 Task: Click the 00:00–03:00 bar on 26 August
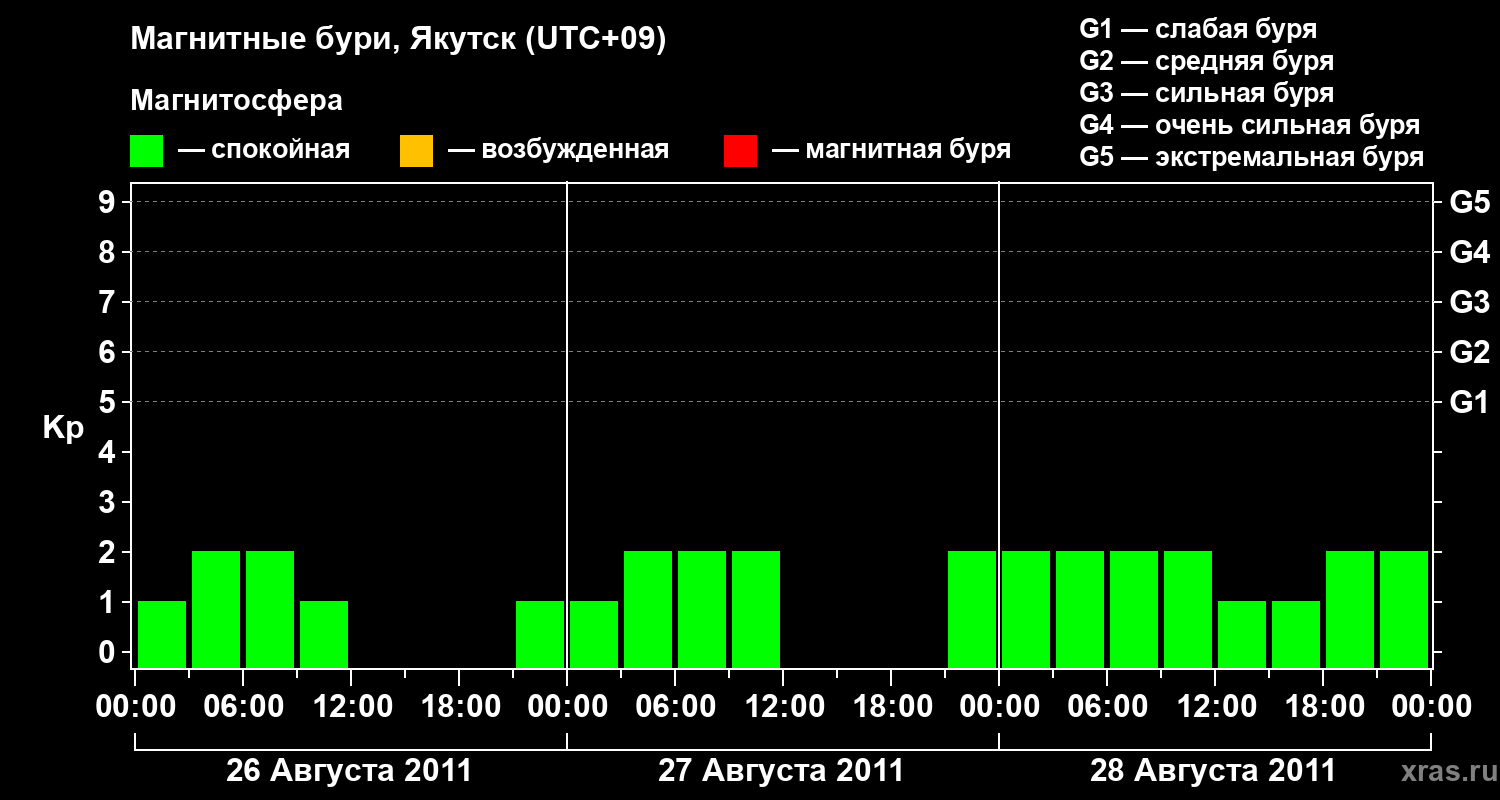coord(162,634)
